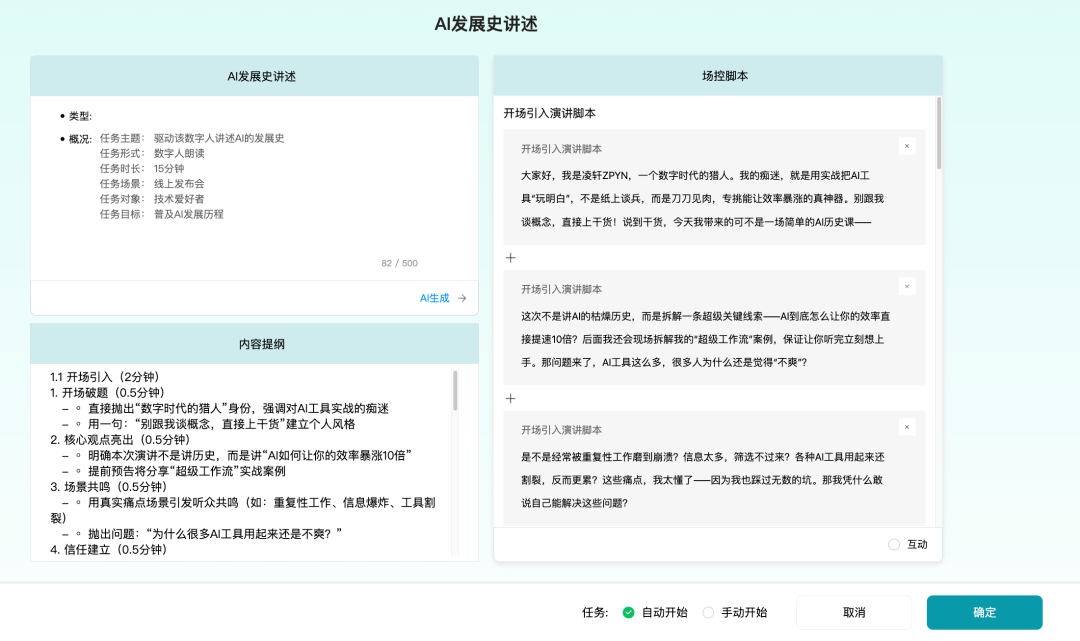Click the plus icon above the "是不是经常被重复性工作" card

(511, 398)
